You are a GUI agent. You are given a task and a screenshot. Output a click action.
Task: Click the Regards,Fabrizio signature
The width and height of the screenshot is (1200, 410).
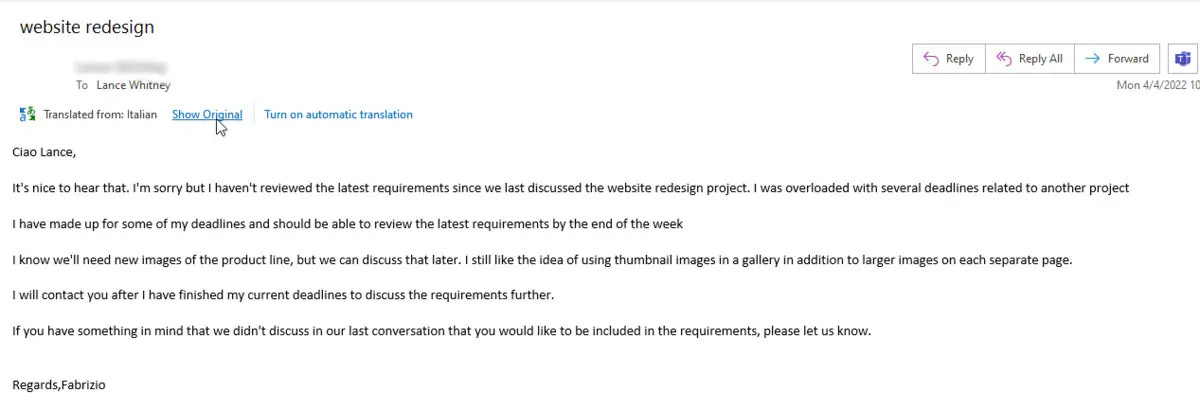58,385
